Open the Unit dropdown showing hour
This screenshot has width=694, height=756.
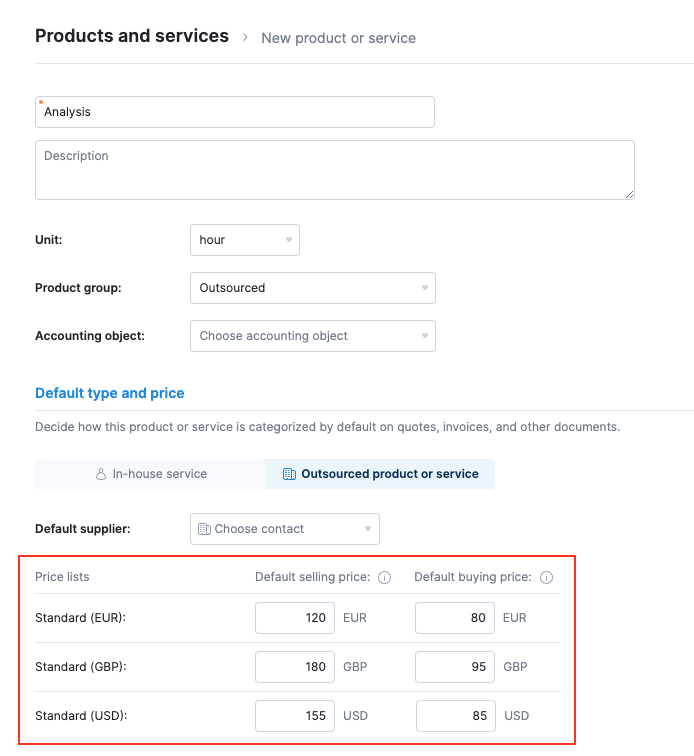pos(245,240)
